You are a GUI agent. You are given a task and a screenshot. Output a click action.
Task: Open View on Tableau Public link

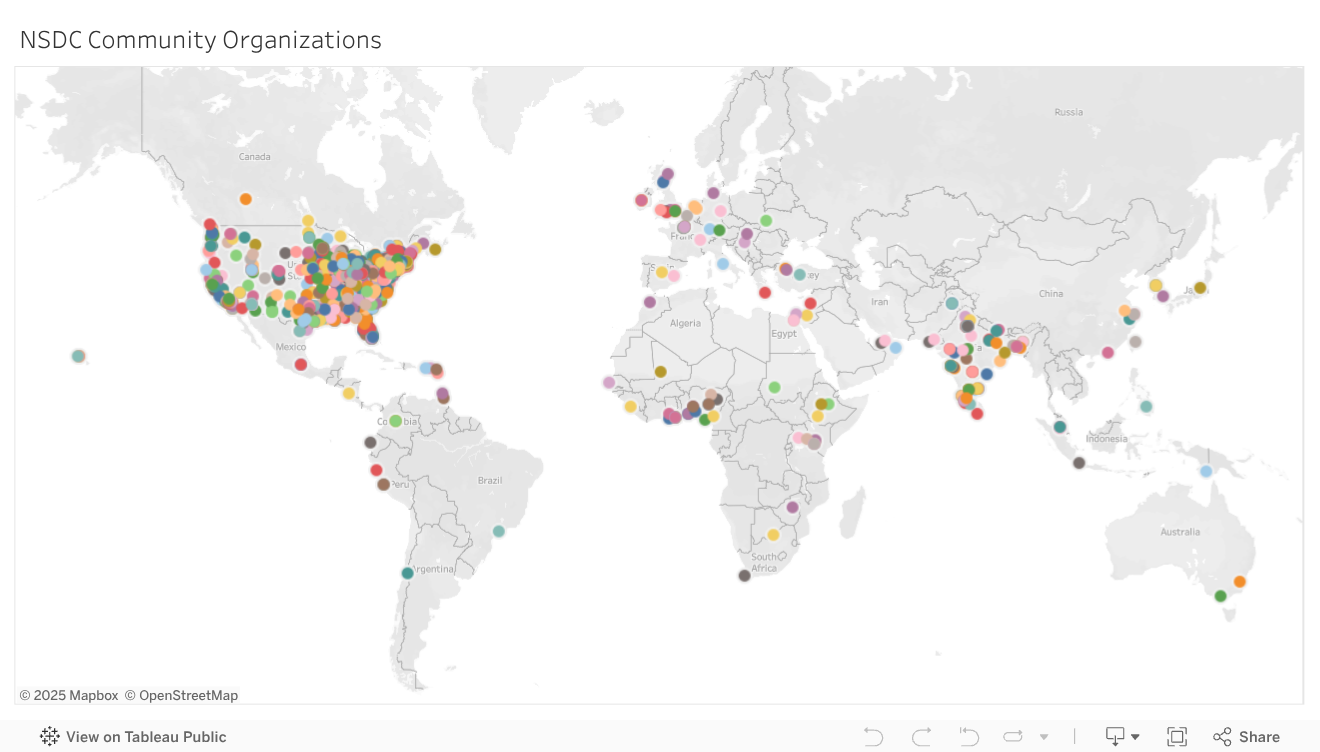[146, 737]
